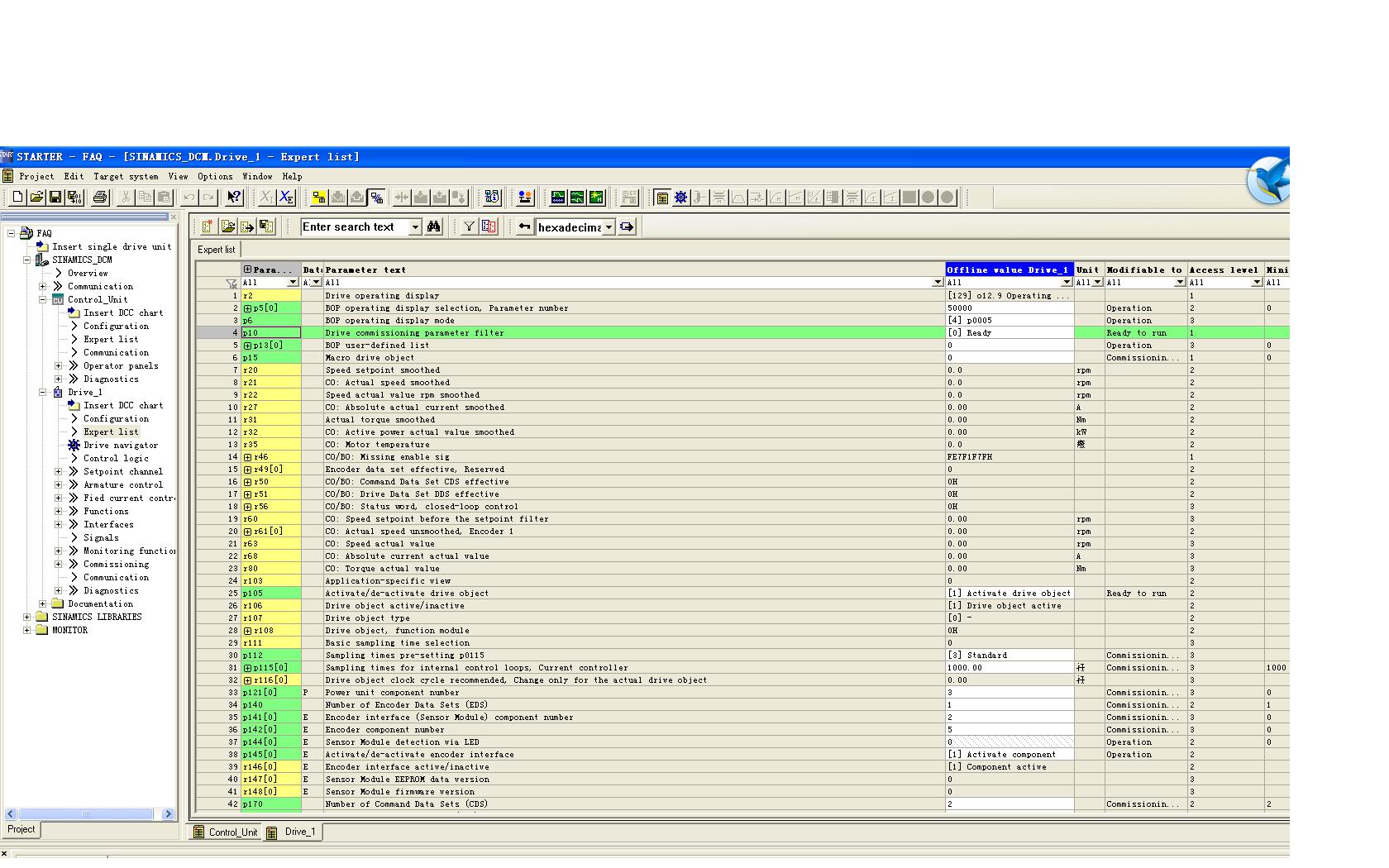Click the new user-defined list icon

point(208,227)
